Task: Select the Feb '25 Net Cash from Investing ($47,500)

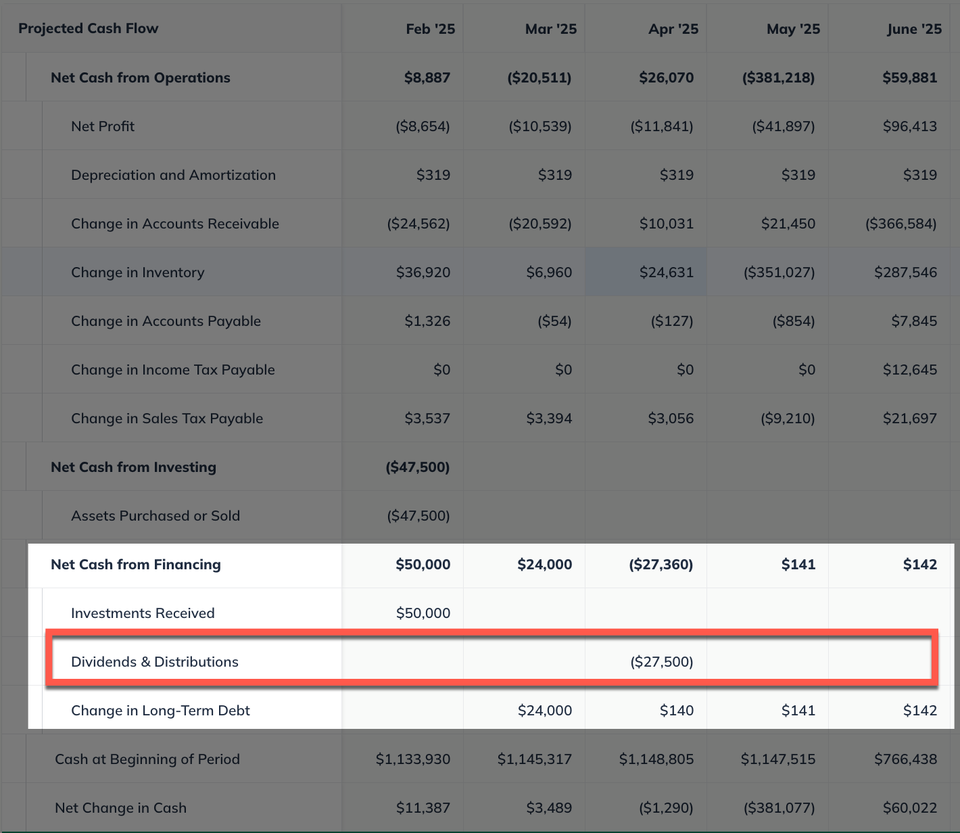Action: point(418,467)
